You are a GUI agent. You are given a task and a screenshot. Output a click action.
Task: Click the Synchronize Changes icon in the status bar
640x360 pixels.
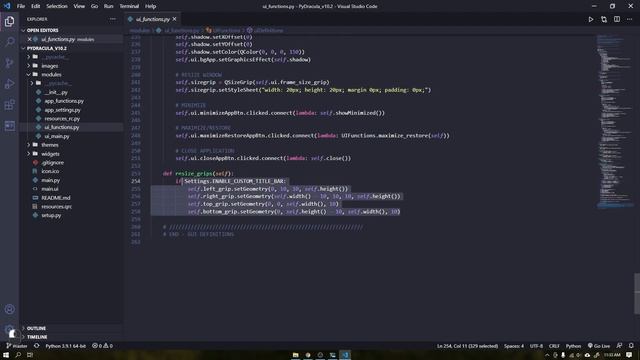click(37, 346)
